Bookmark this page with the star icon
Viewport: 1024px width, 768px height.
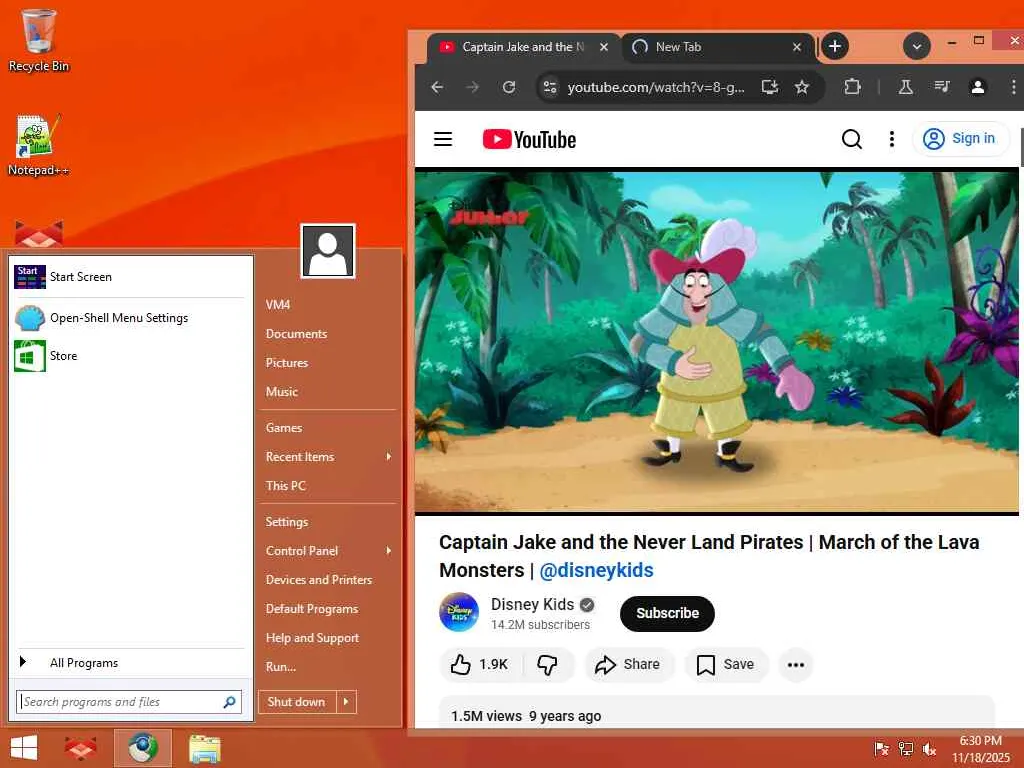[x=802, y=87]
